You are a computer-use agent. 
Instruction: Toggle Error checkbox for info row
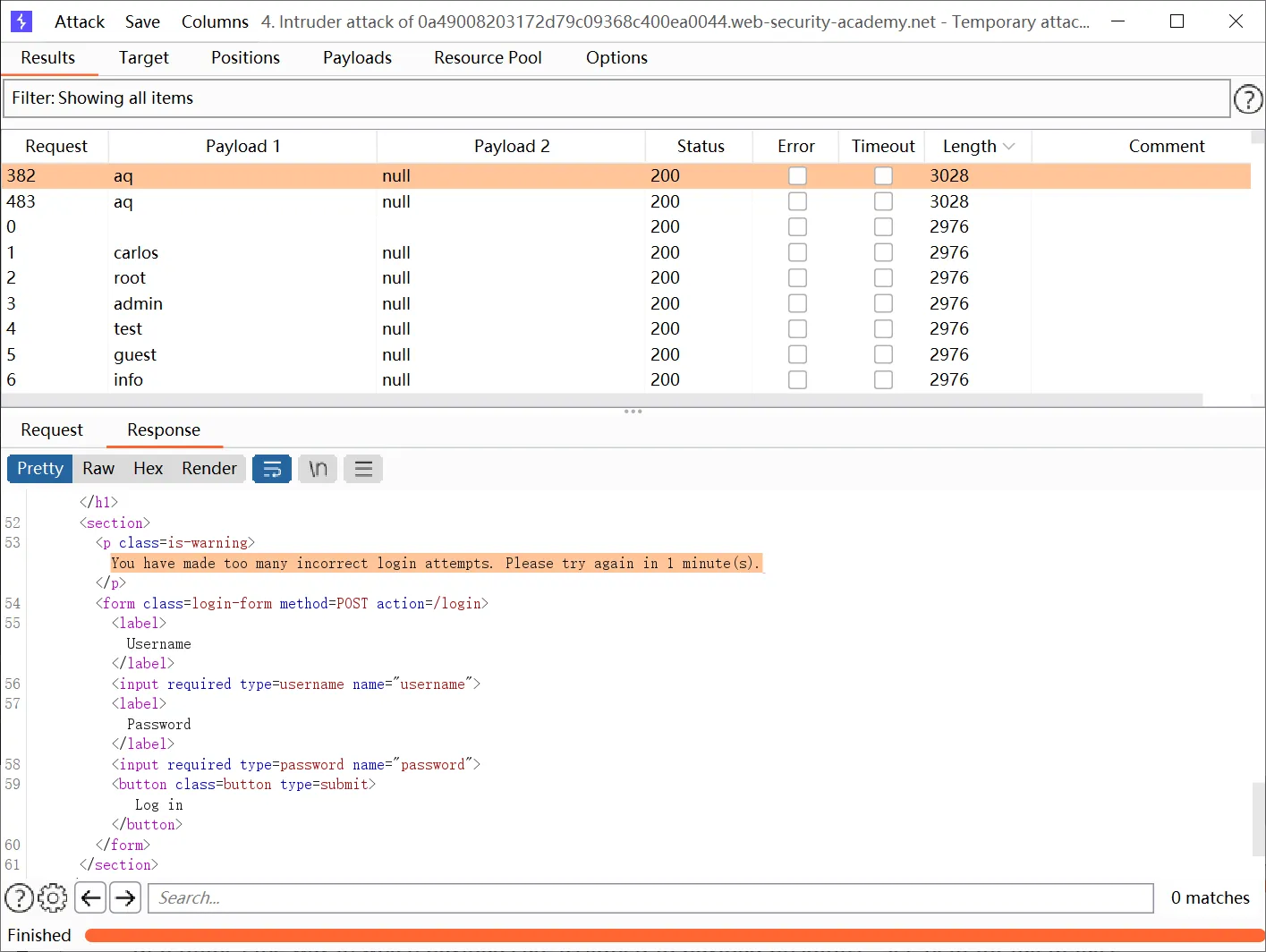[x=797, y=380]
